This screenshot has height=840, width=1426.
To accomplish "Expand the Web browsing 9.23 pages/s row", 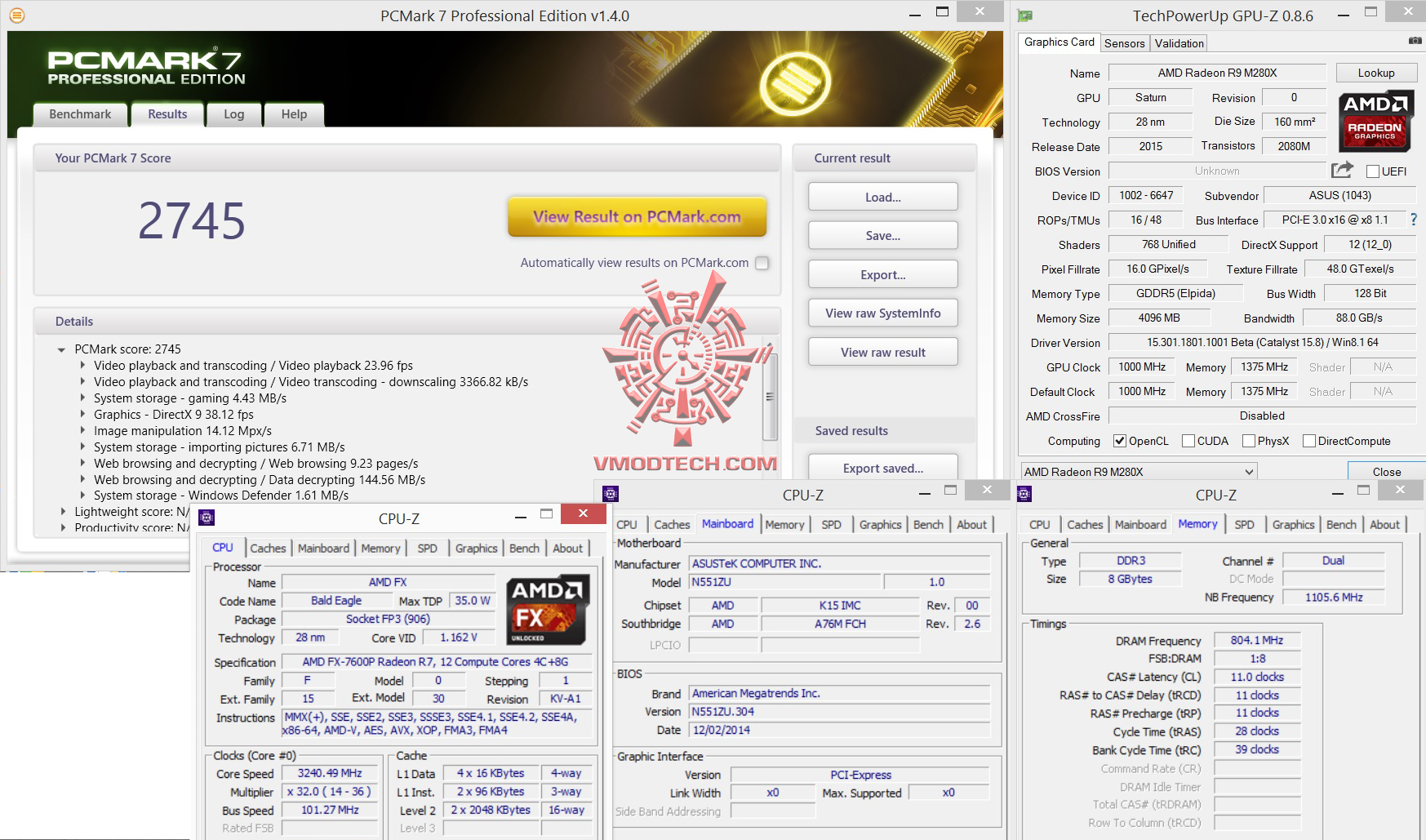I will 82,464.
